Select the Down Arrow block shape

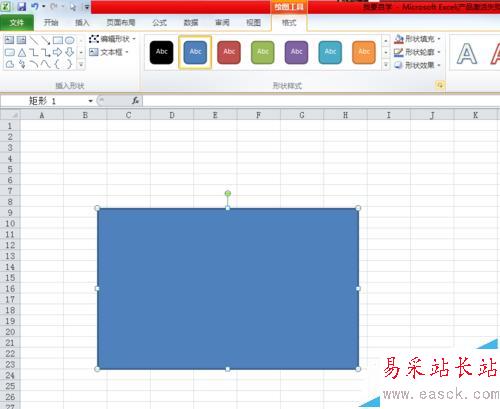[69, 52]
